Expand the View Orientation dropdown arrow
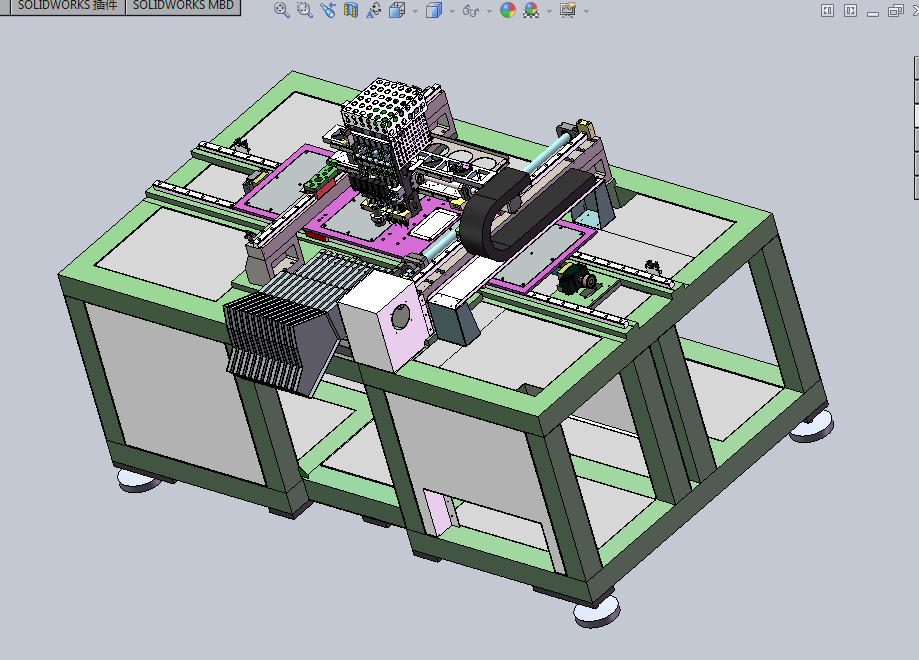This screenshot has width=919, height=660. 415,11
